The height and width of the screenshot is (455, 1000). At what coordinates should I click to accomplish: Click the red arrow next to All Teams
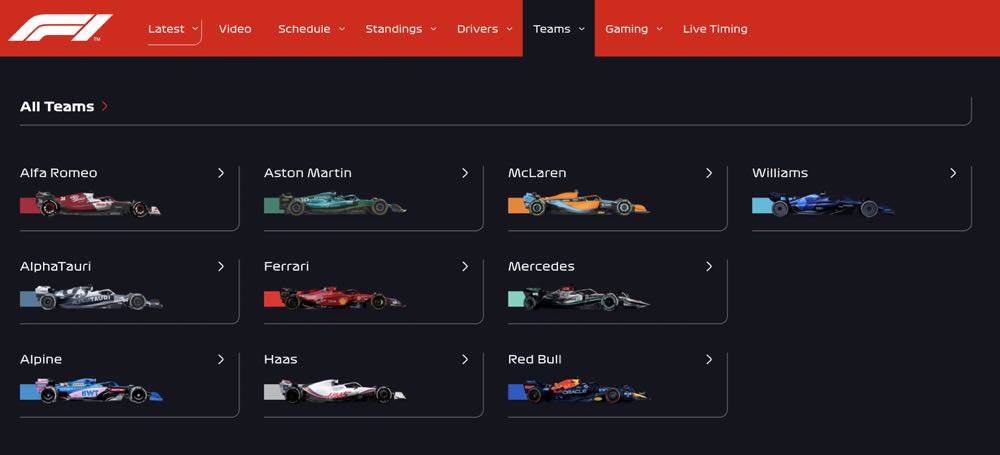pyautogui.click(x=105, y=106)
